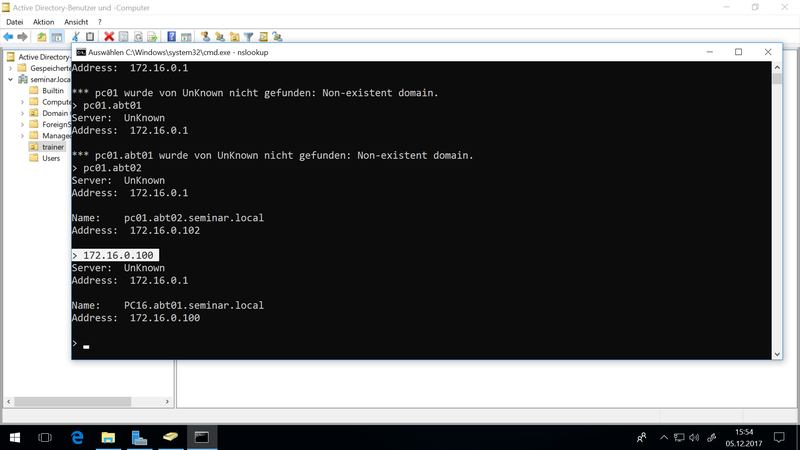
Task: Open Task View on taskbar
Action: 45,437
